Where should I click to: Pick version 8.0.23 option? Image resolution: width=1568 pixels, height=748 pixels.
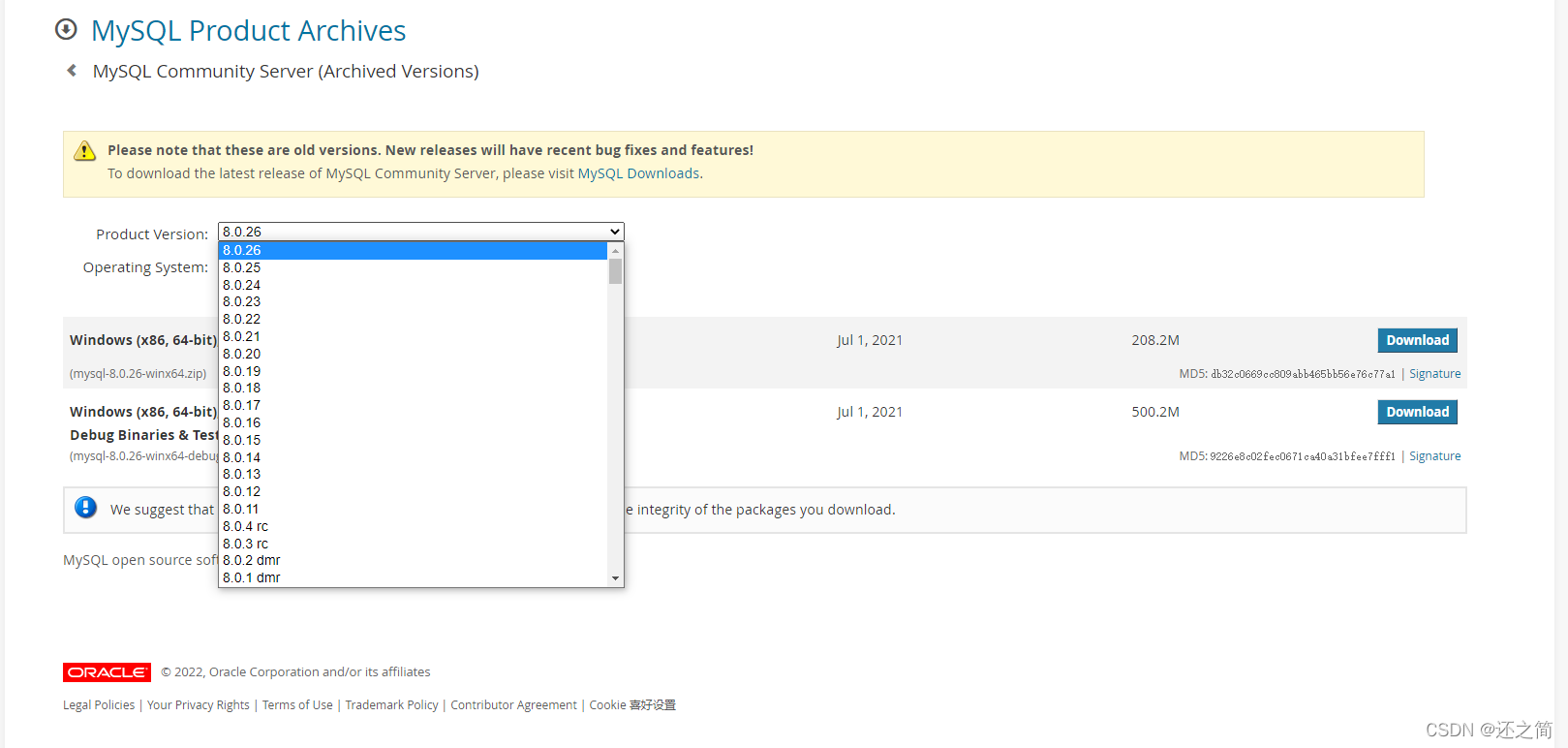click(x=414, y=301)
